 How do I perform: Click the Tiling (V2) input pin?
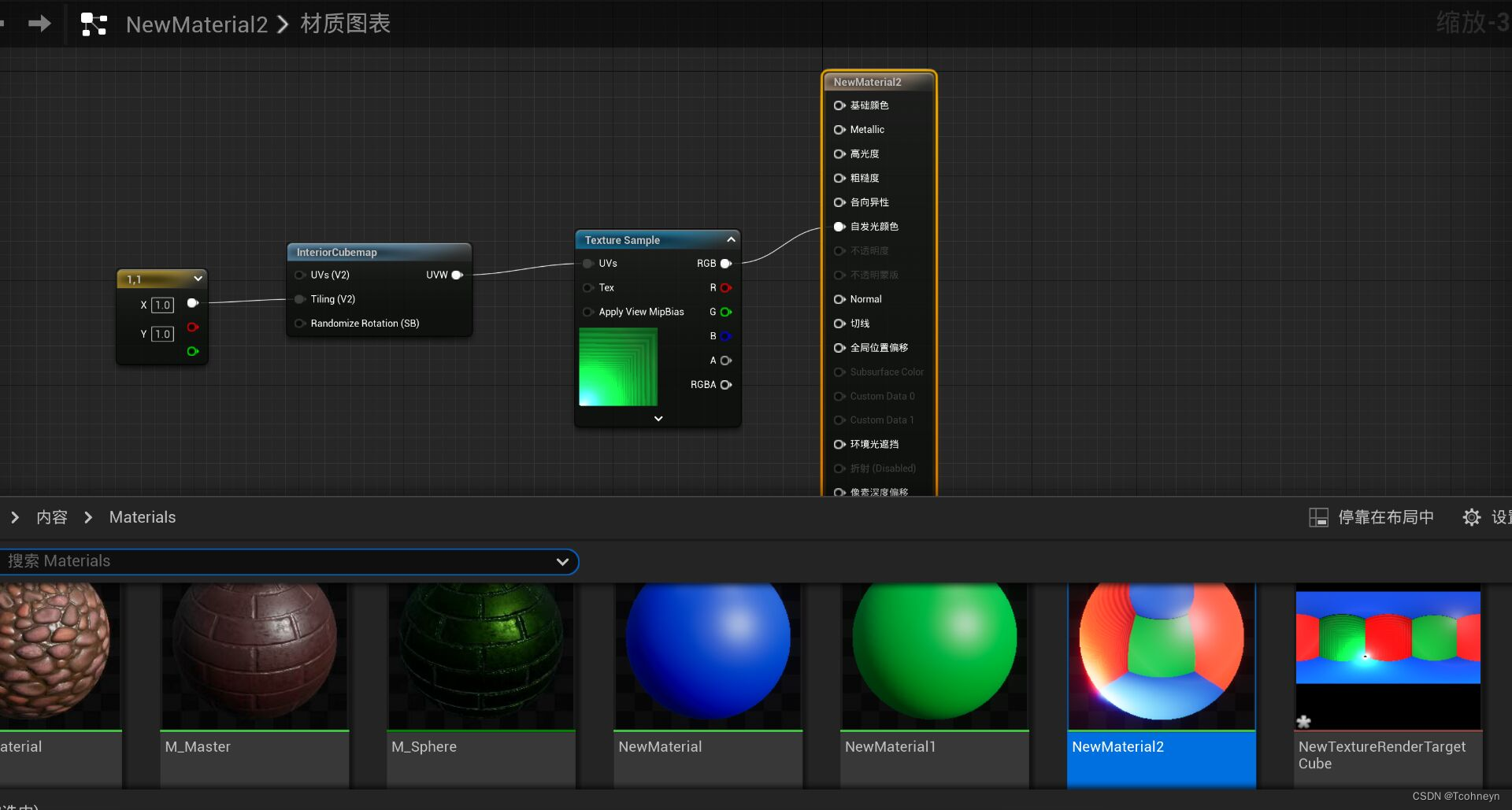pos(300,299)
